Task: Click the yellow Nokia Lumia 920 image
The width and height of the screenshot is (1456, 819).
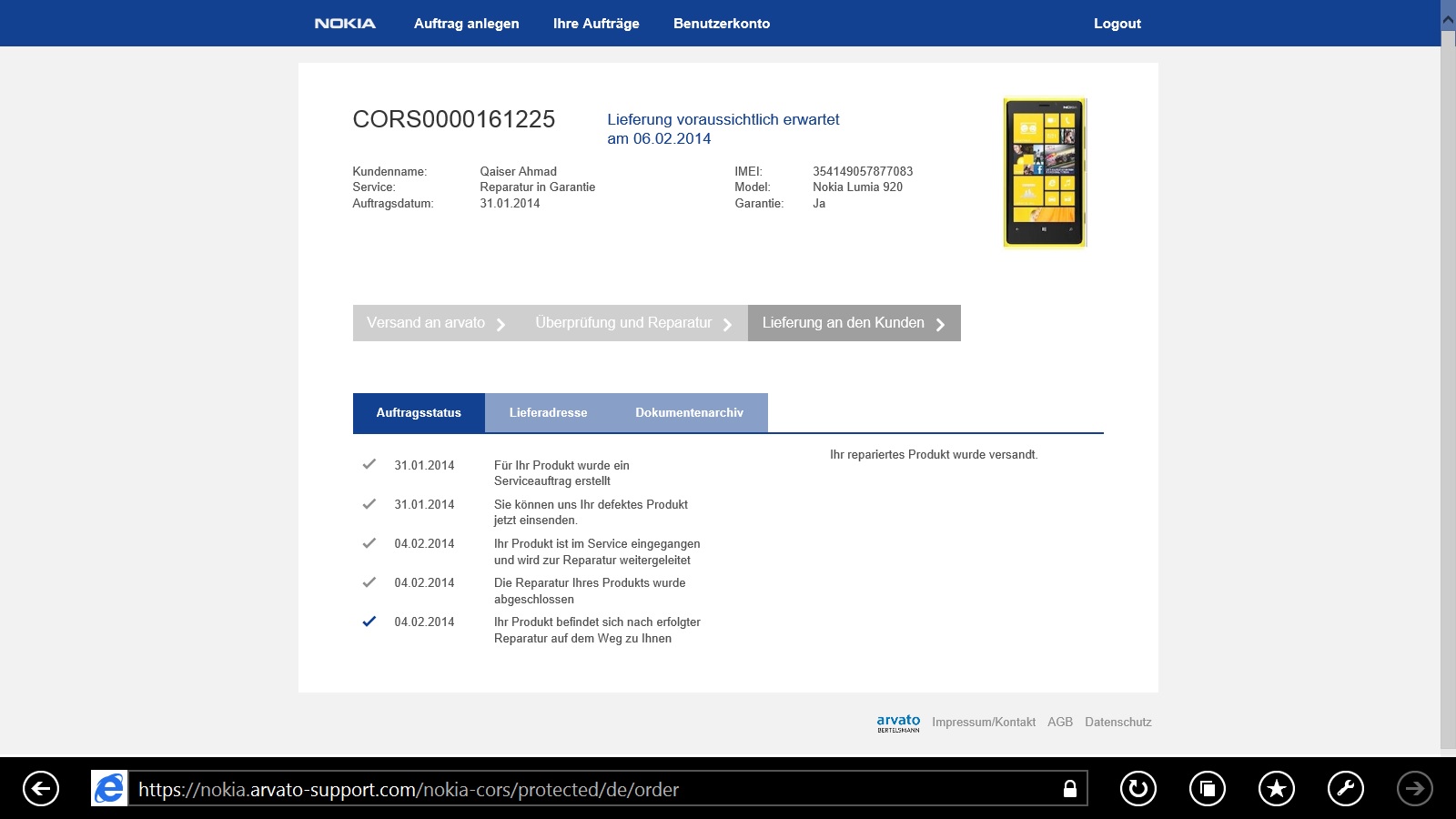Action: tap(1045, 172)
